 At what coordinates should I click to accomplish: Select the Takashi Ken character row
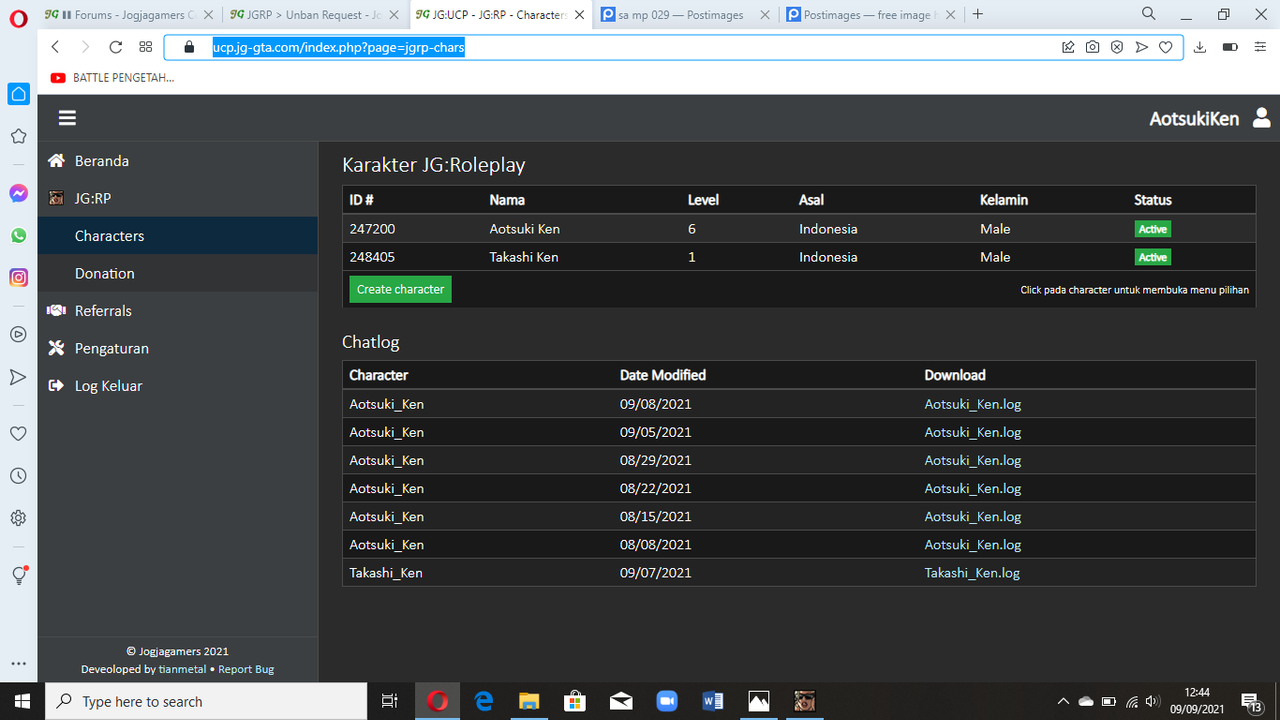tap(799, 257)
